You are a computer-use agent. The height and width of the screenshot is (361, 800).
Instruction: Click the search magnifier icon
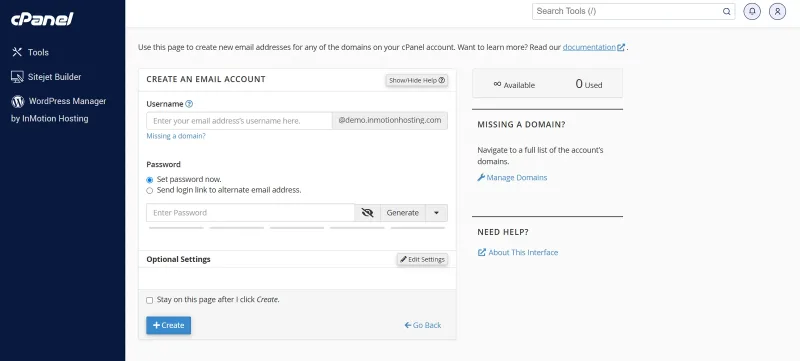[x=727, y=11]
